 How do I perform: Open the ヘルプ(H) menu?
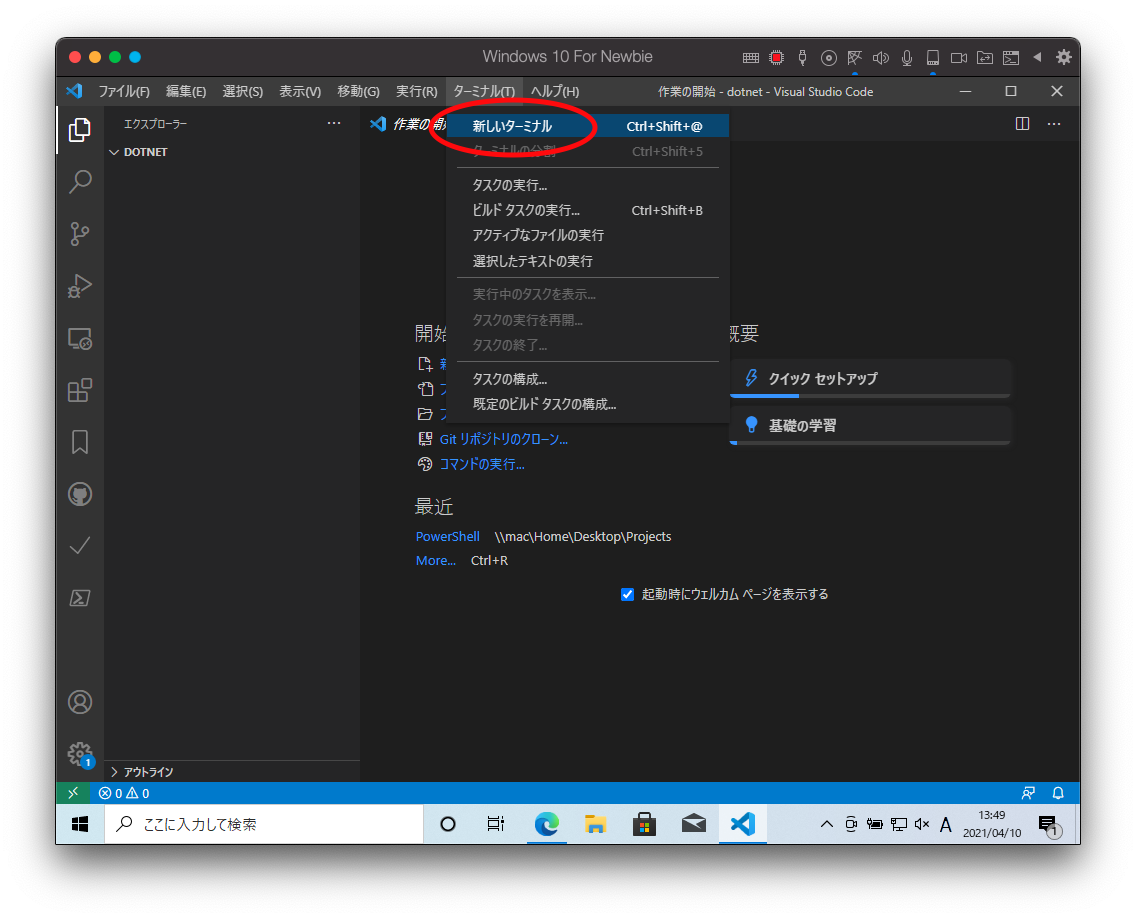coord(554,91)
